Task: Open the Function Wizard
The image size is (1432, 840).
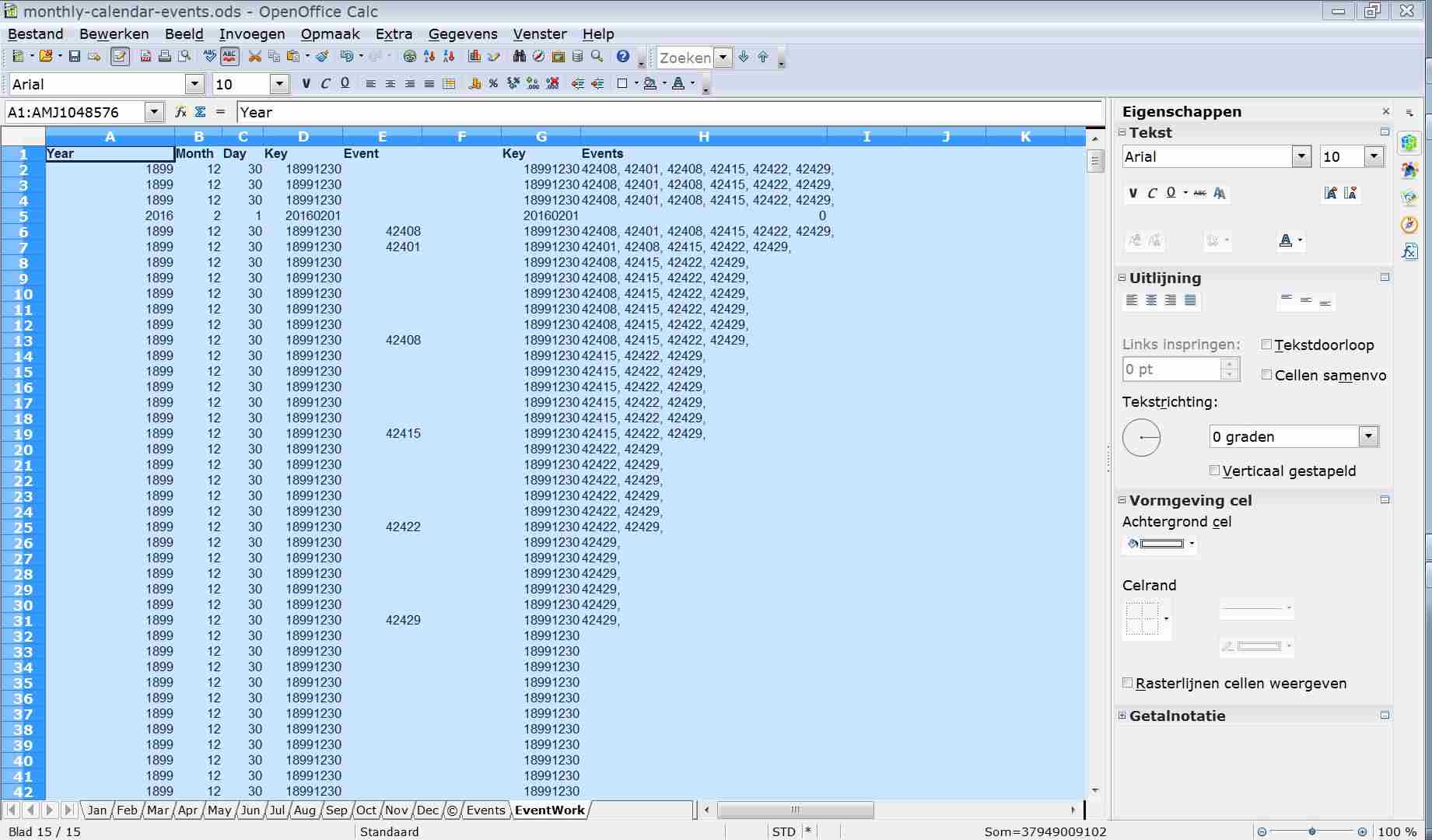Action: 180,112
